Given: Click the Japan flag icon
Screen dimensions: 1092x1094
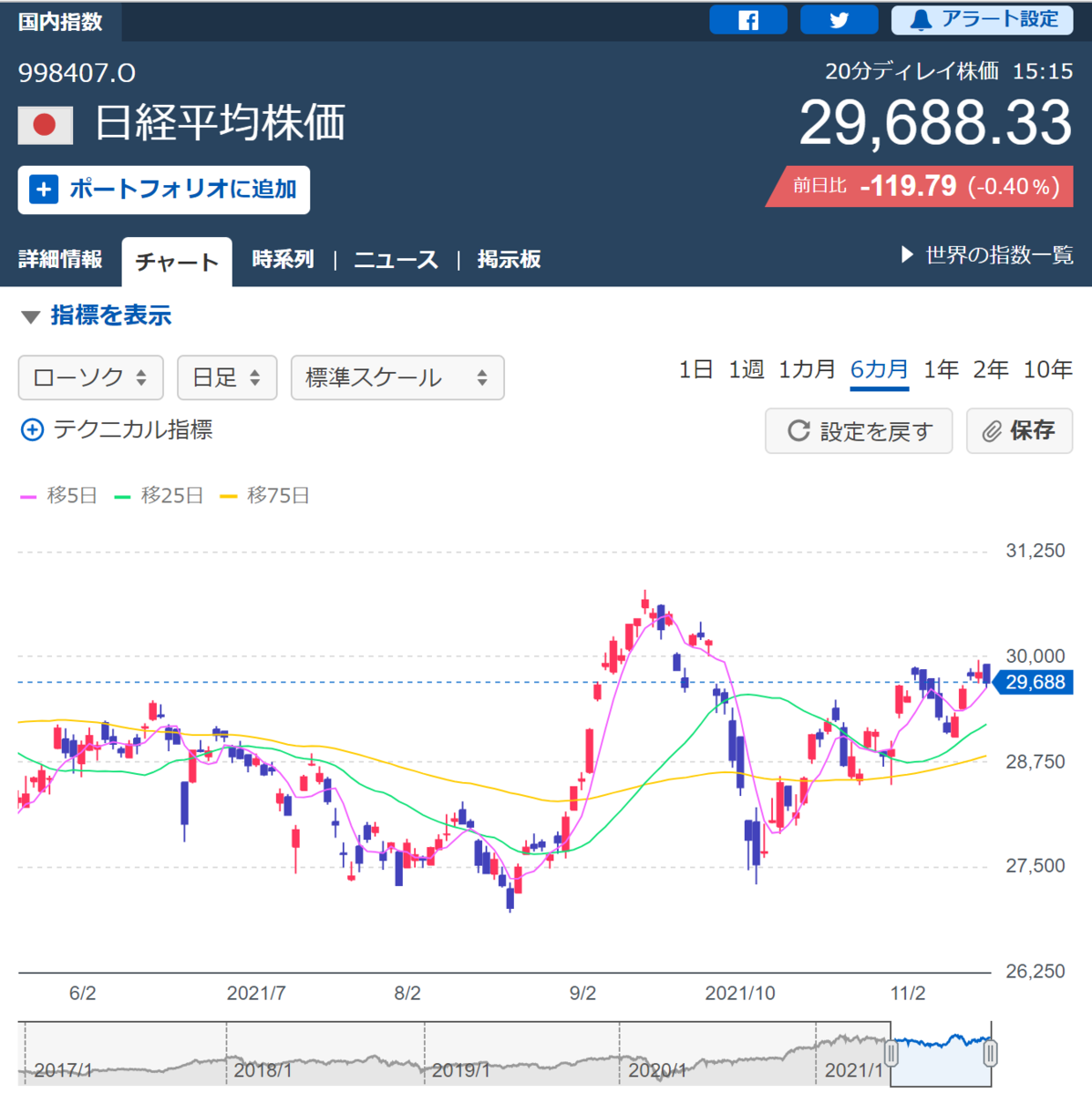Looking at the screenshot, I should pos(46,125).
